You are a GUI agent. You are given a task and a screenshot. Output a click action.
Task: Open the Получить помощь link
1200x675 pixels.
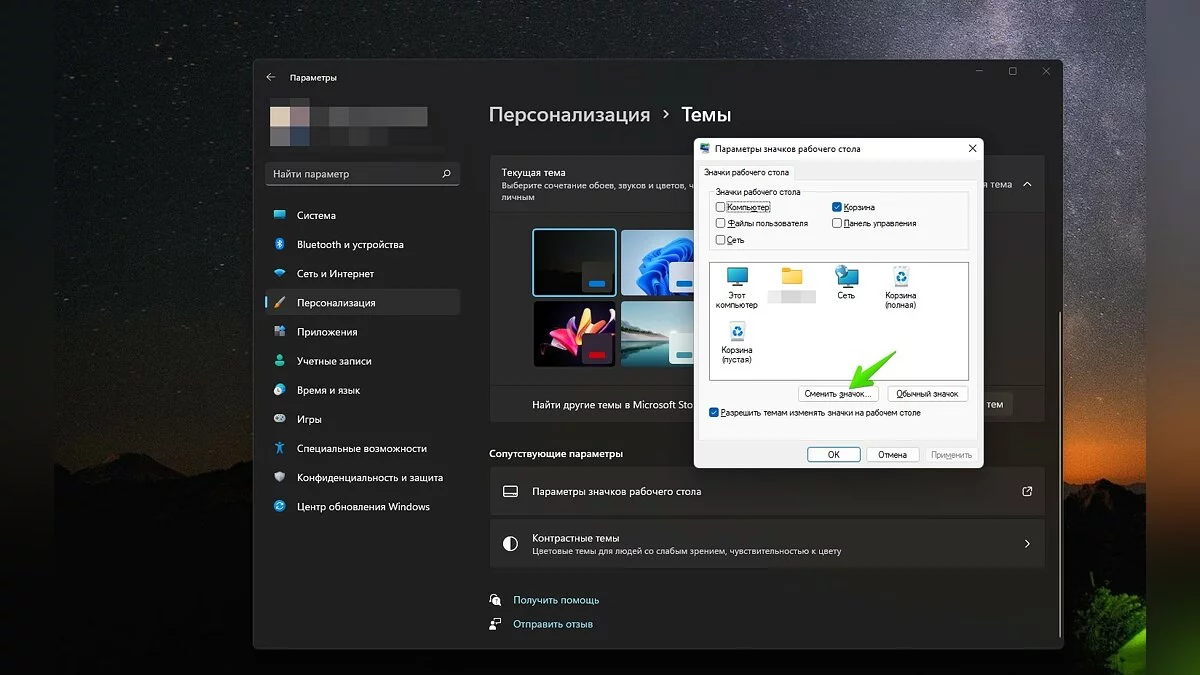coord(556,600)
